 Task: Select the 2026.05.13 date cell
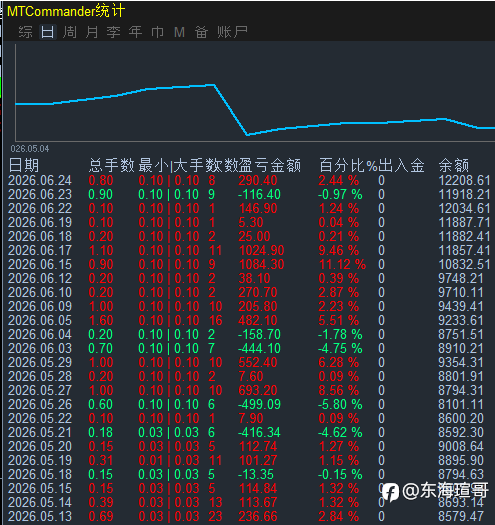40,517
